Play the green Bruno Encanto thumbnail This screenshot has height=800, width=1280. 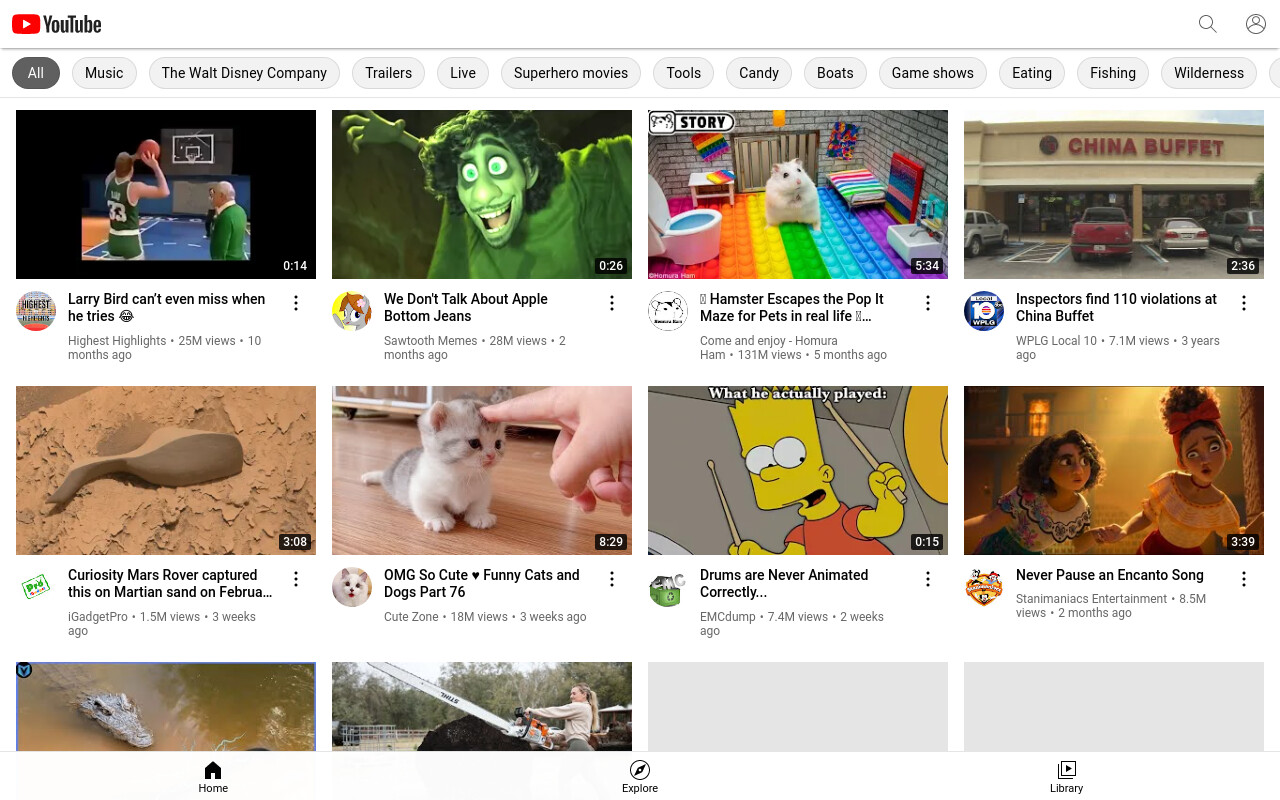pyautogui.click(x=482, y=194)
